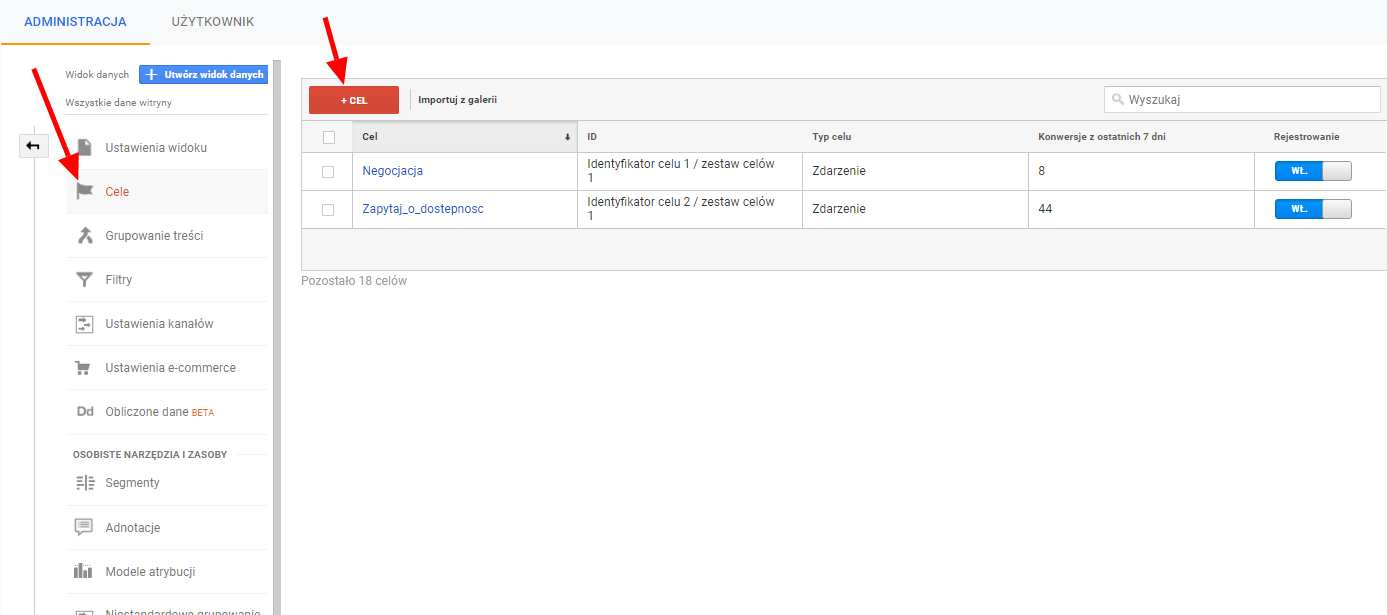Click the sort arrow in Cel column
Screen dimensions: 1387x615
point(567,137)
